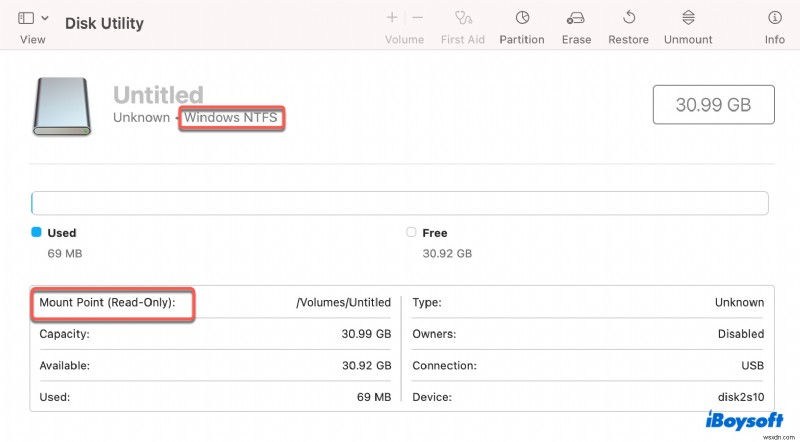Viewport: 800px width, 442px height.
Task: Click the Available 30.92 GB value
Action: 366,365
